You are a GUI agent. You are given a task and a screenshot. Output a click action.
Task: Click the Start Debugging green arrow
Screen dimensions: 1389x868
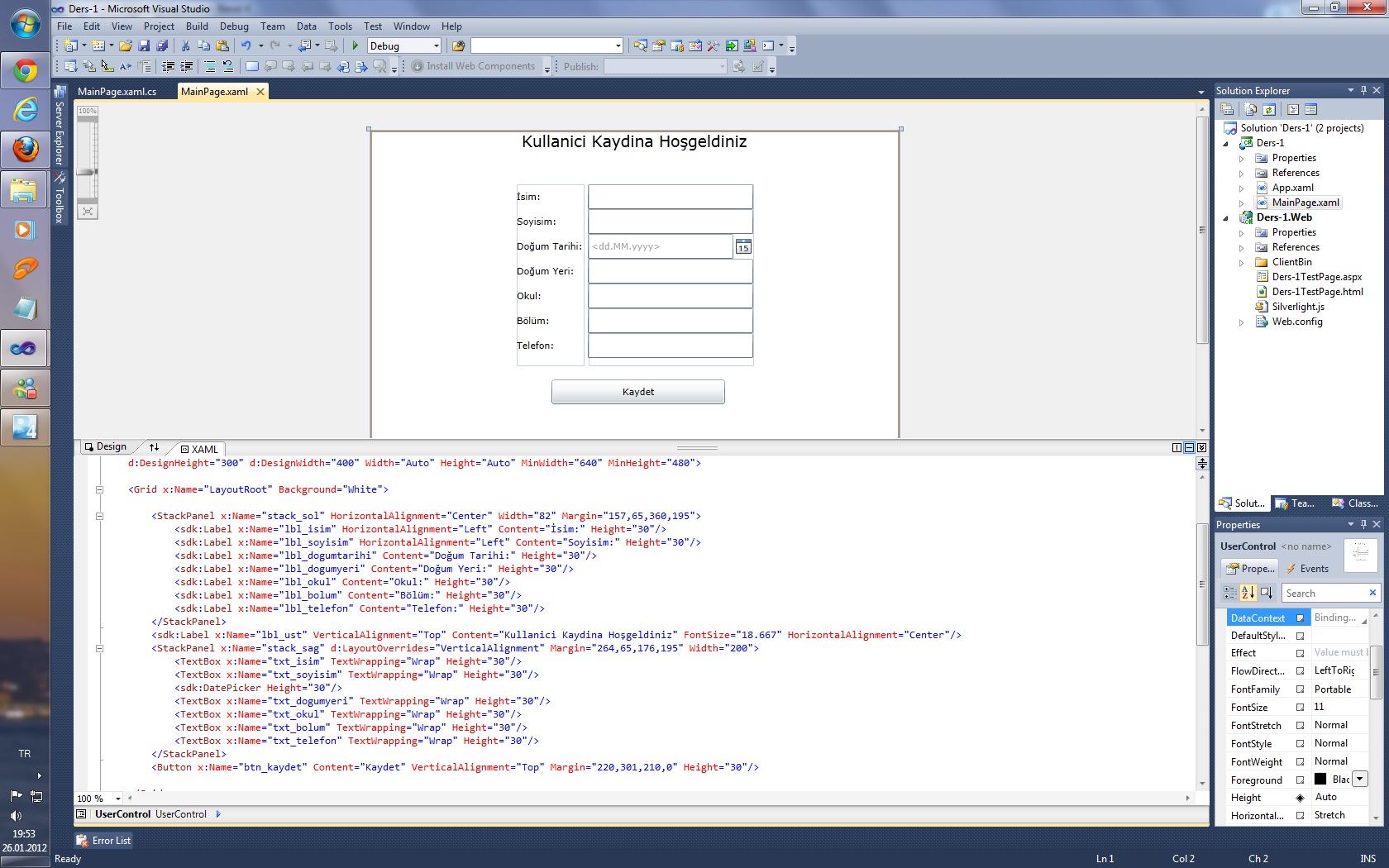(354, 45)
